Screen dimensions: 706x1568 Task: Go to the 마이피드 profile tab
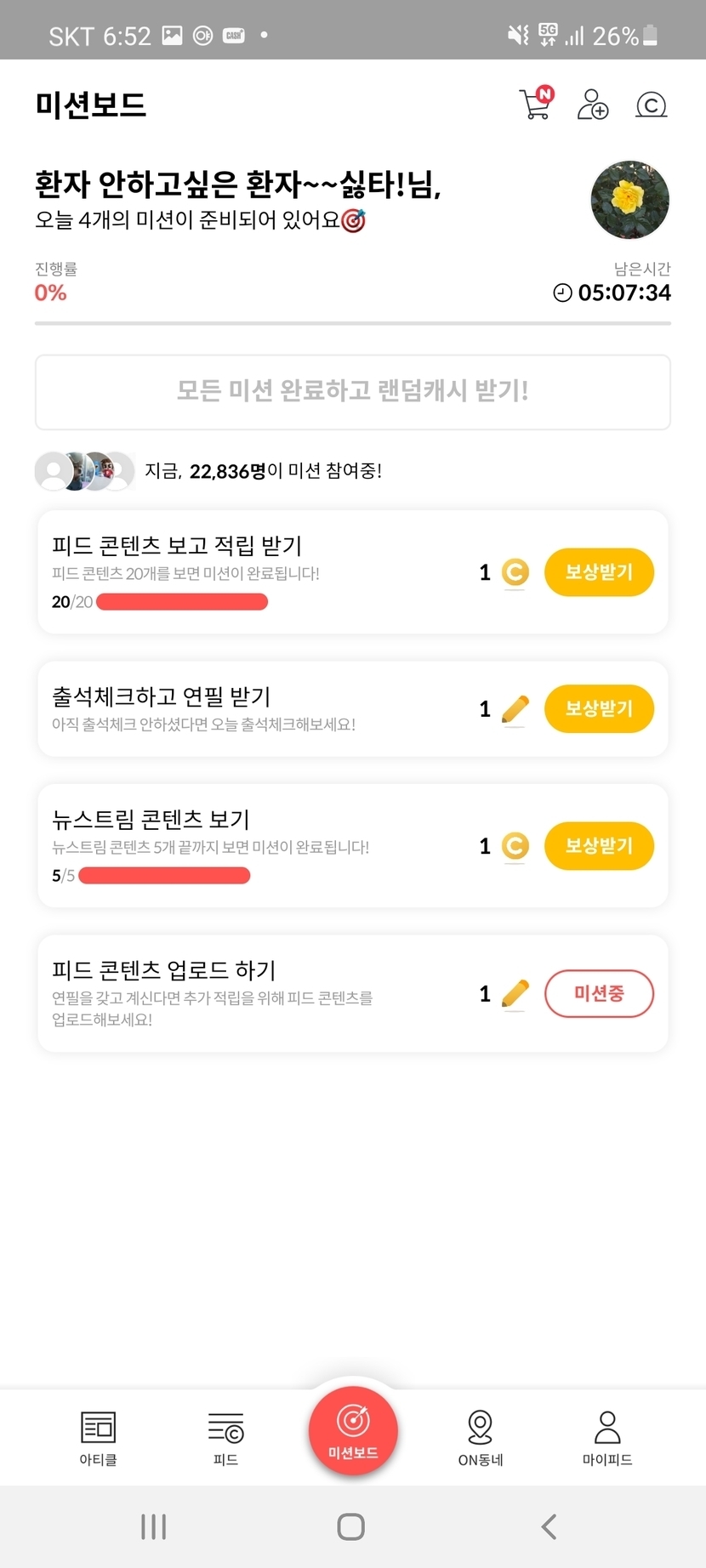click(607, 1438)
